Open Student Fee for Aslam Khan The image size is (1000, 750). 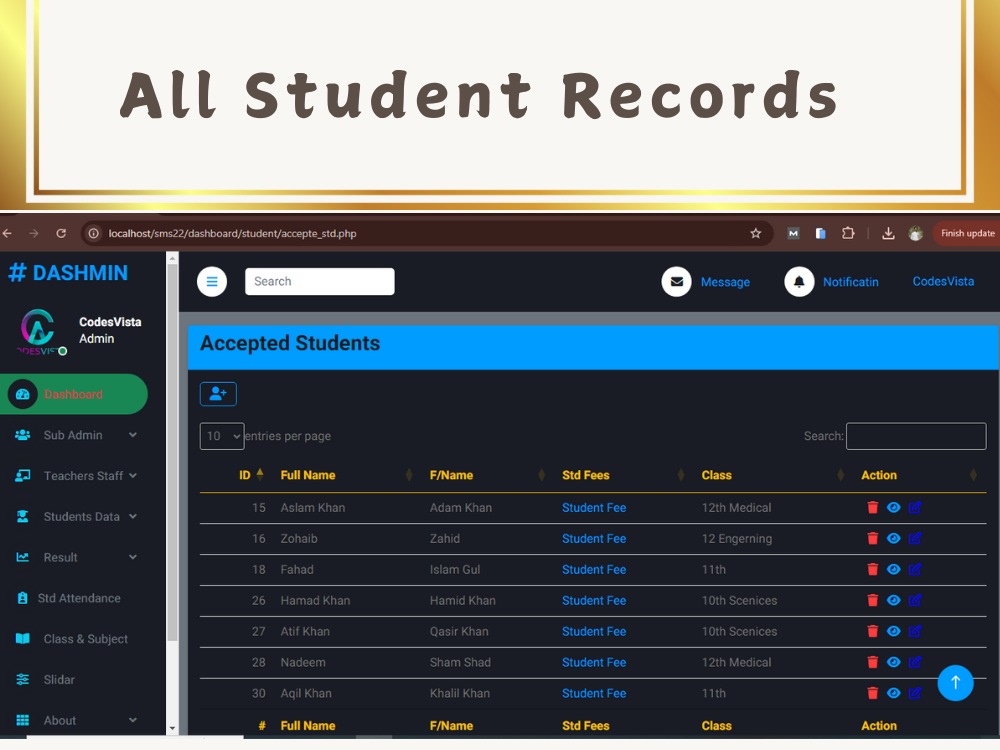(x=594, y=508)
